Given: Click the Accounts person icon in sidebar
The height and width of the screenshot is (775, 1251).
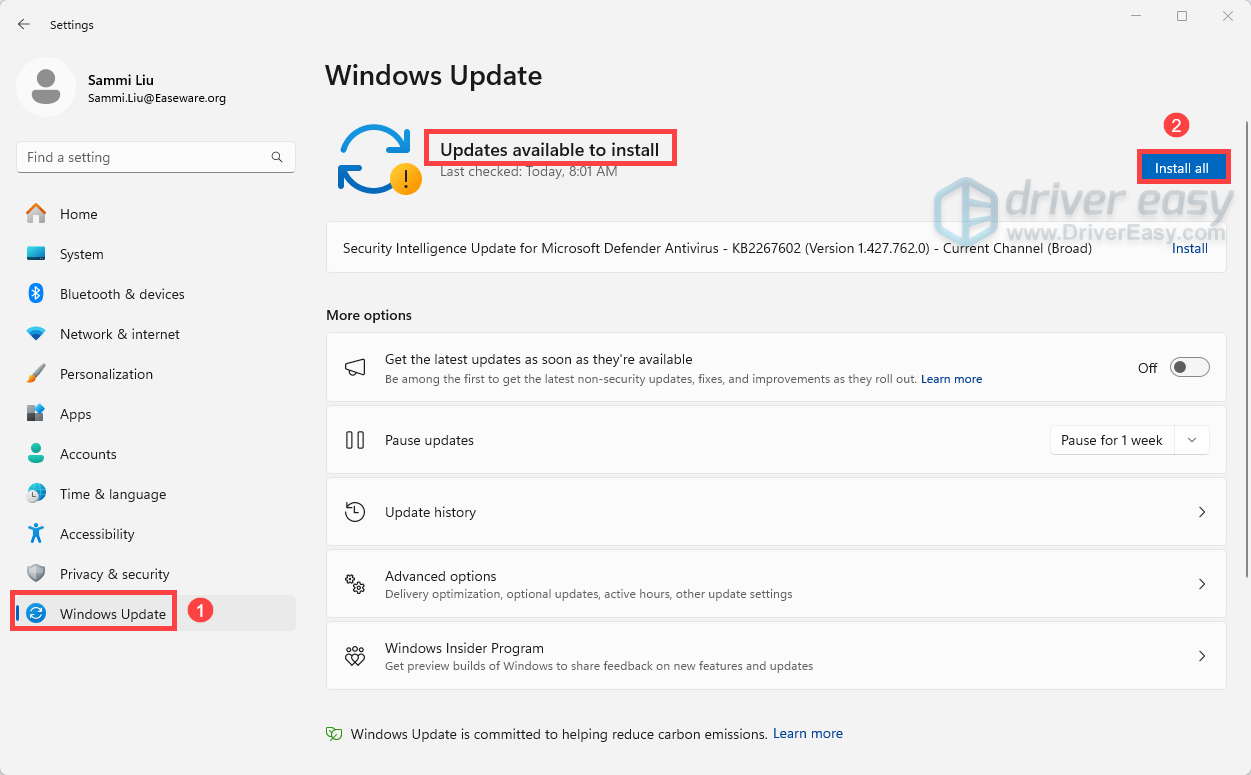Looking at the screenshot, I should 36,454.
